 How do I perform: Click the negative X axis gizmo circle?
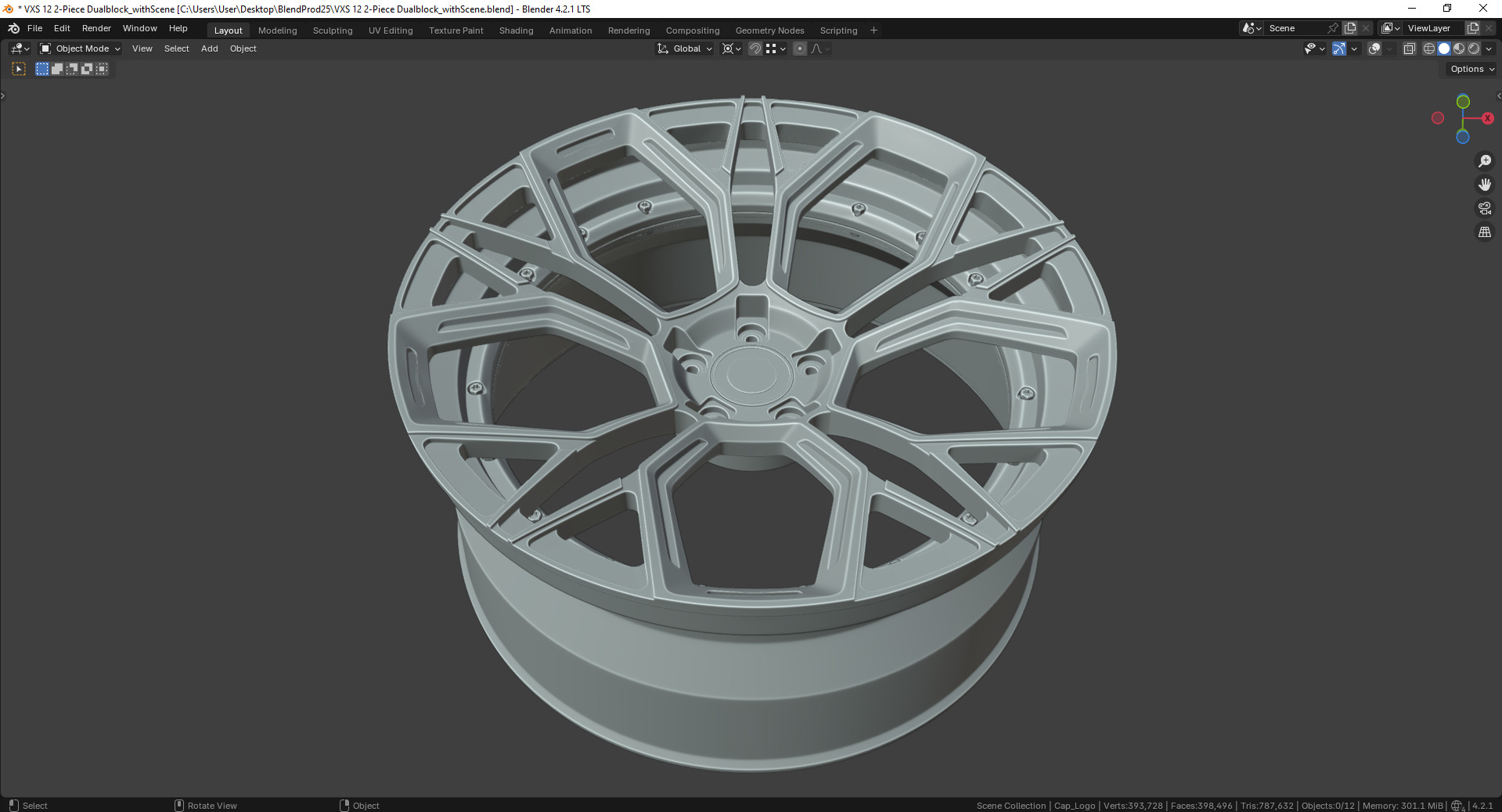tap(1437, 118)
